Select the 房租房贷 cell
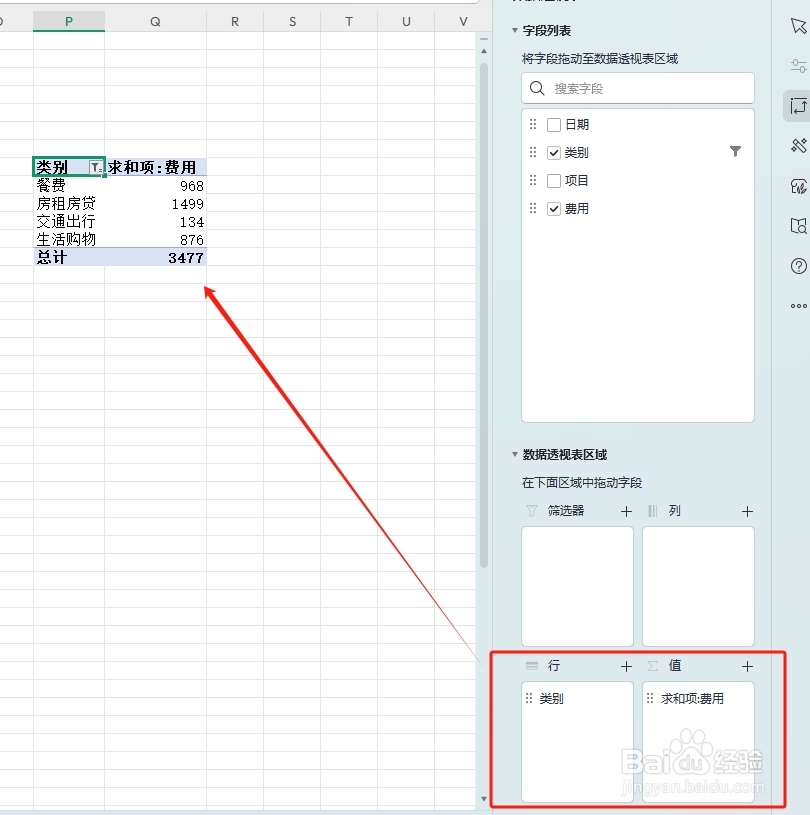The width and height of the screenshot is (810, 815). click(69, 203)
